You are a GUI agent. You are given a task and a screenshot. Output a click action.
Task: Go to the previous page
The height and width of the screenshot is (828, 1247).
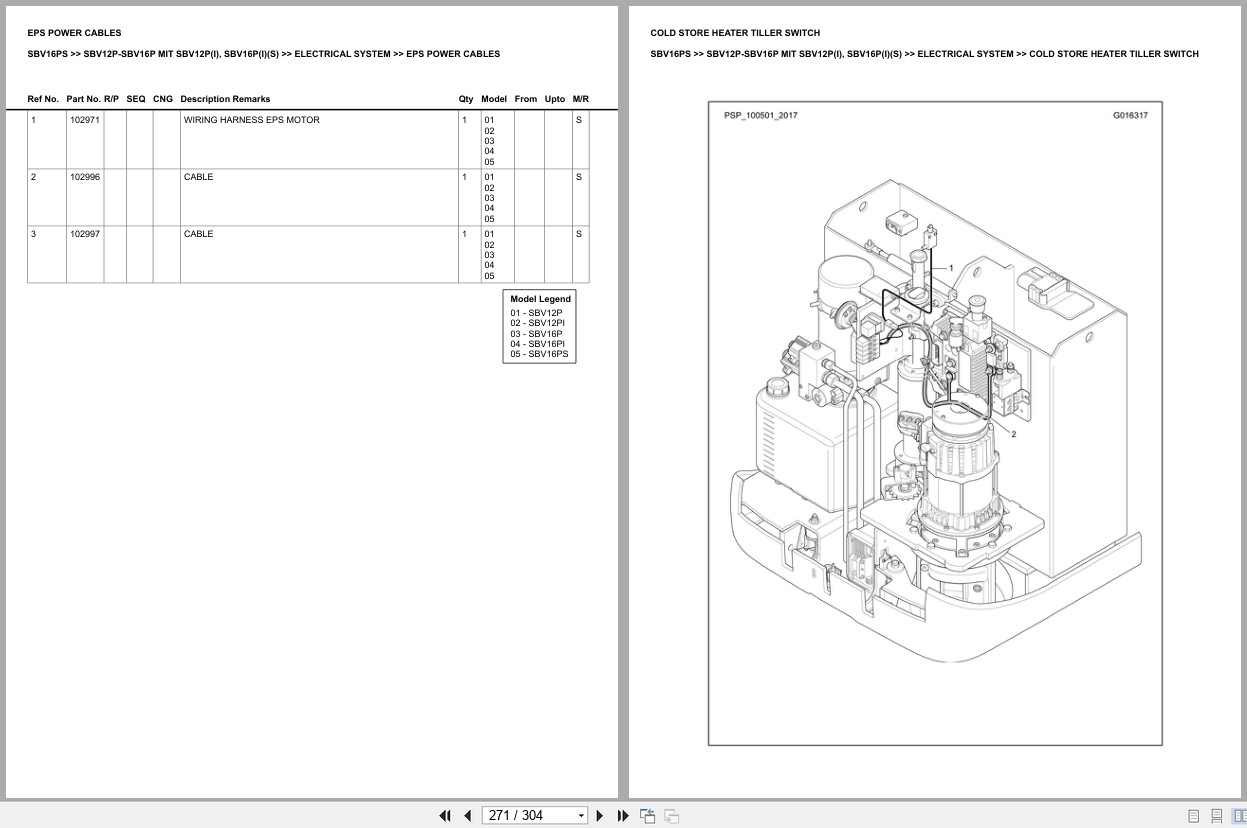467,815
